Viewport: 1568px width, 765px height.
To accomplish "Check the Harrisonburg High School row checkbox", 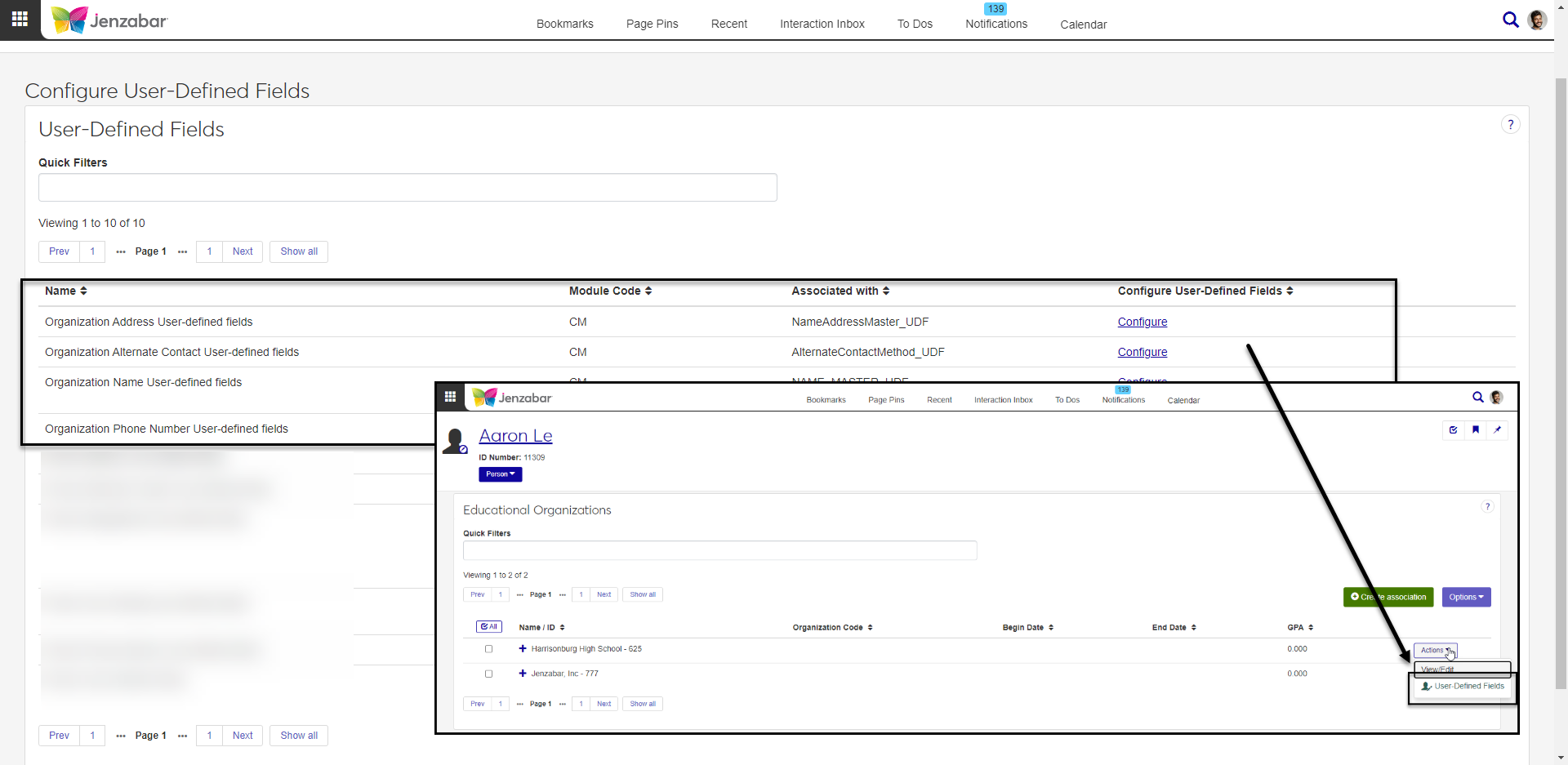I will click(x=488, y=649).
